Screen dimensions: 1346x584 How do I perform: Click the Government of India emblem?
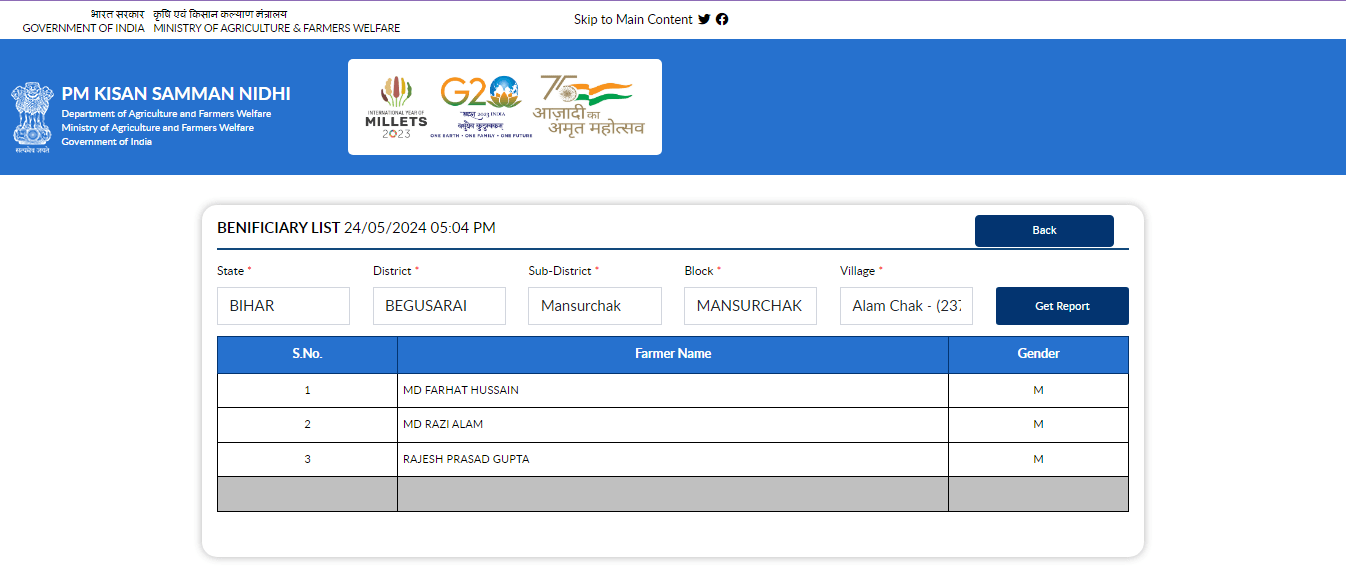point(32,116)
